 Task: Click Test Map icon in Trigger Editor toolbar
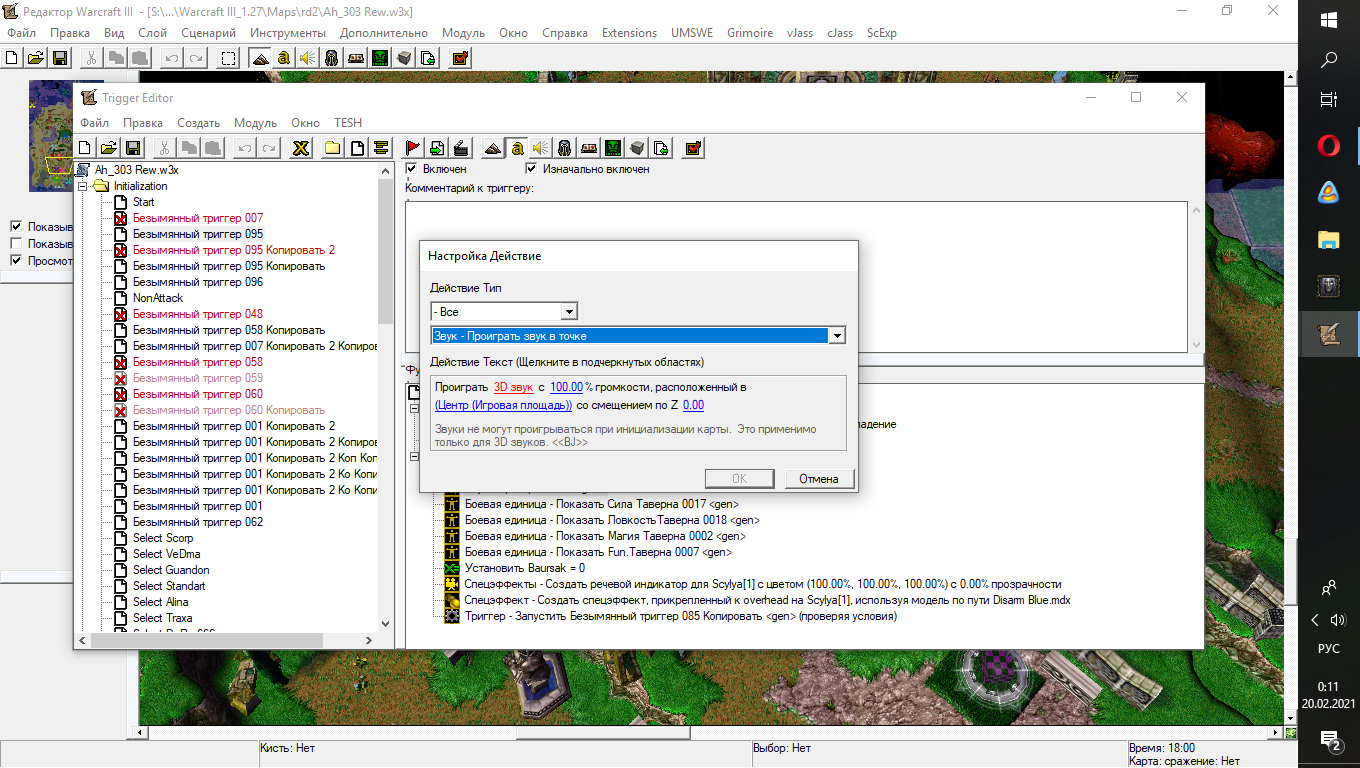[693, 148]
